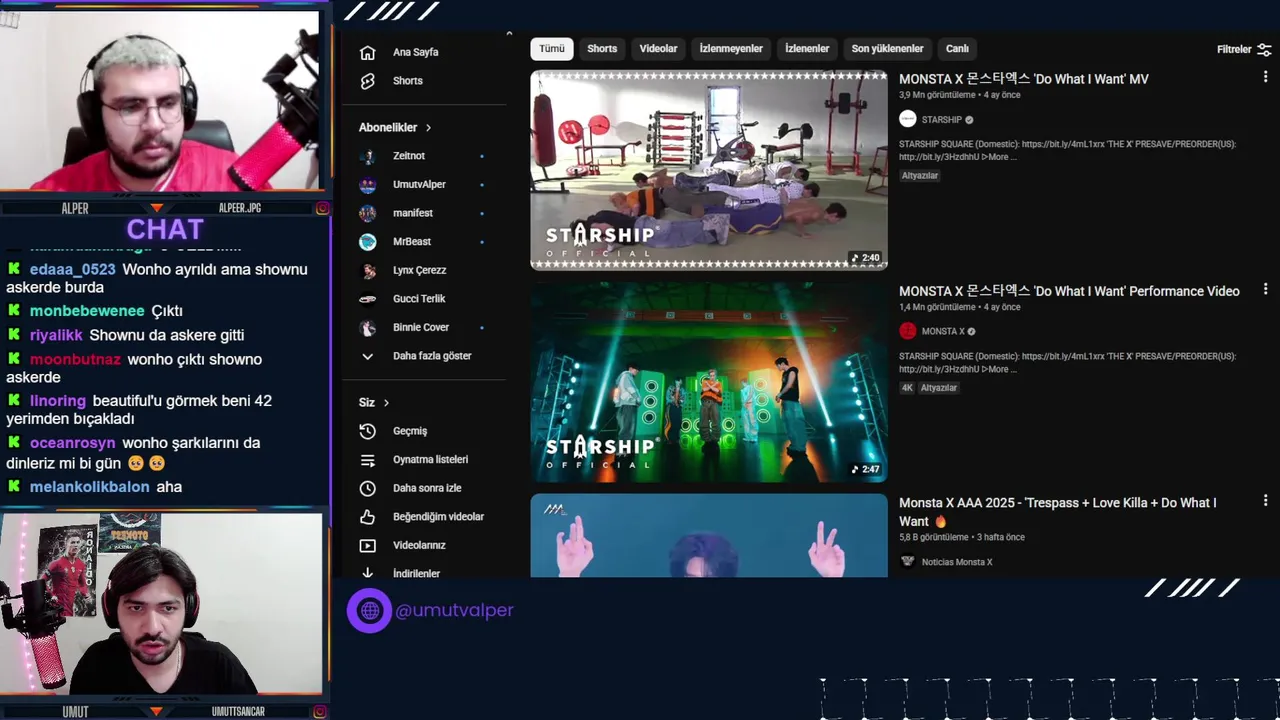Open the Shorts sidebar icon

[x=367, y=81]
